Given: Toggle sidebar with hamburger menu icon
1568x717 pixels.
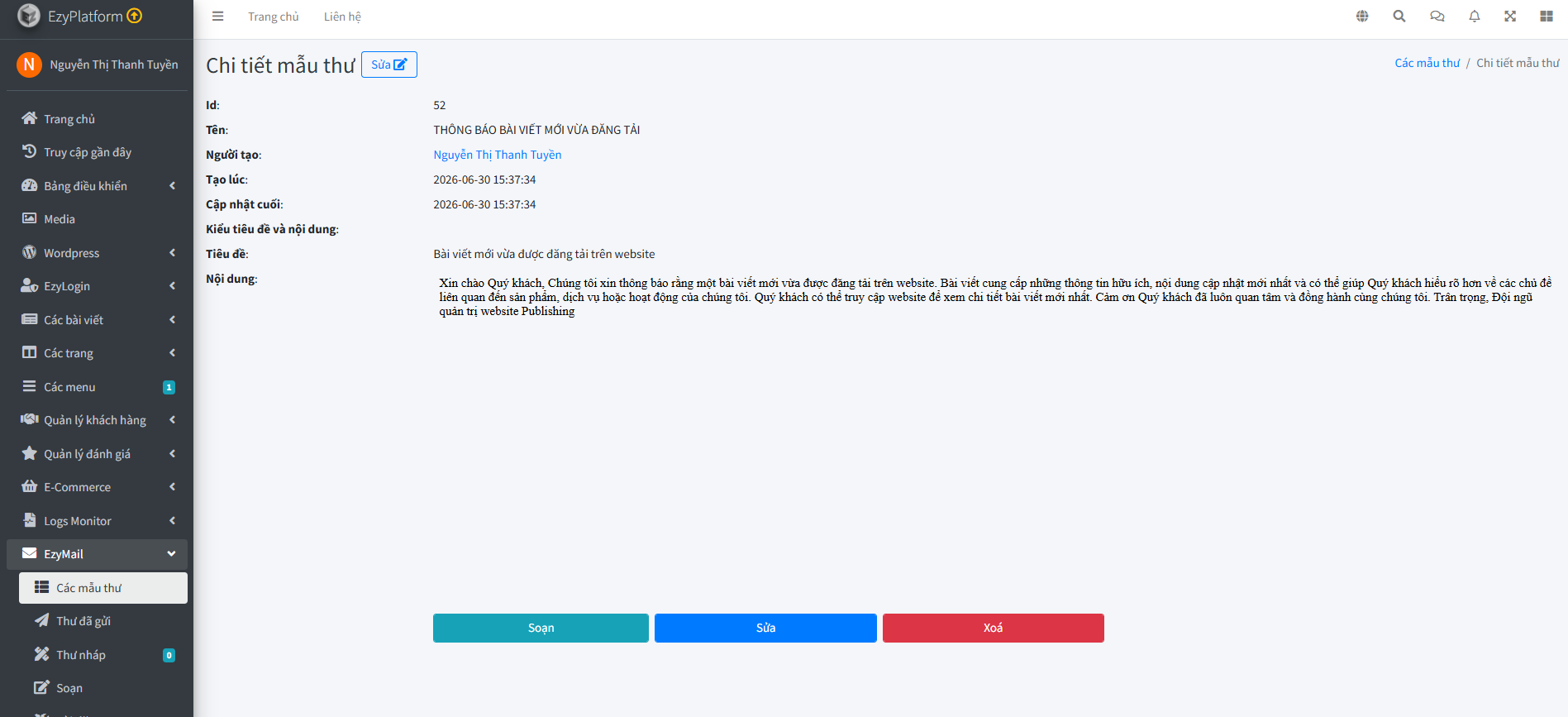Looking at the screenshot, I should 217,17.
